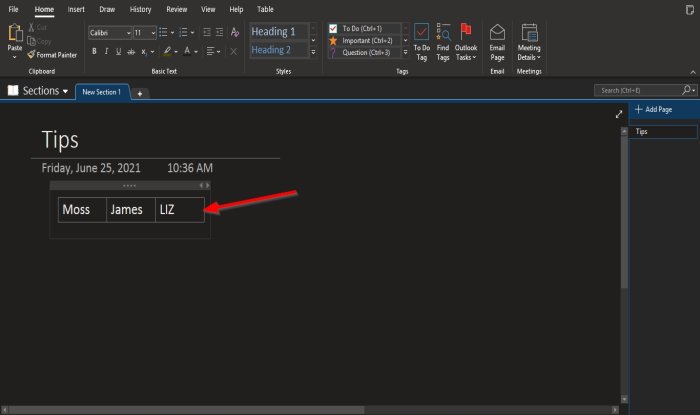Collapse the ribbon with the chevron
This screenshot has height=415, width=700.
pos(692,72)
